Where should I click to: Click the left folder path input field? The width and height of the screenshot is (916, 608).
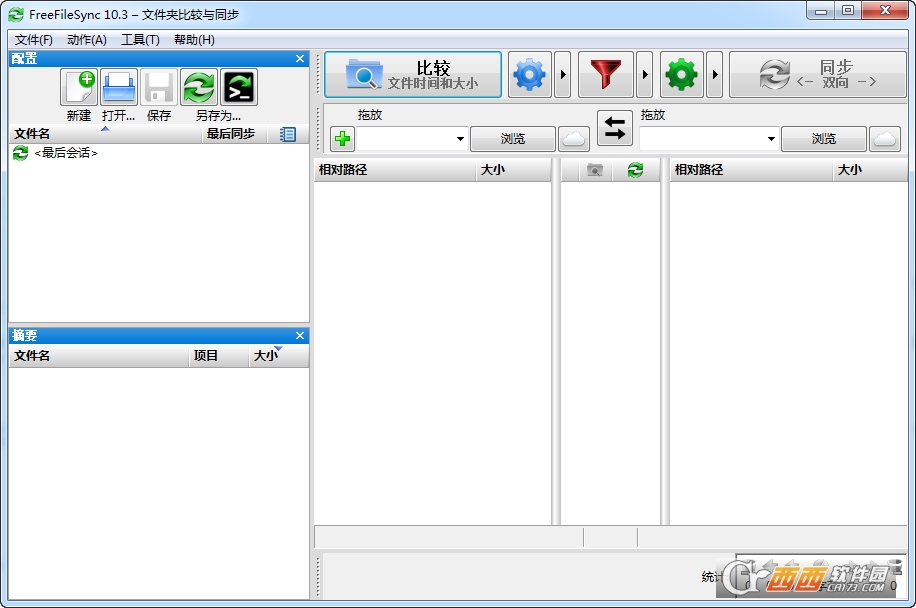pyautogui.click(x=405, y=139)
